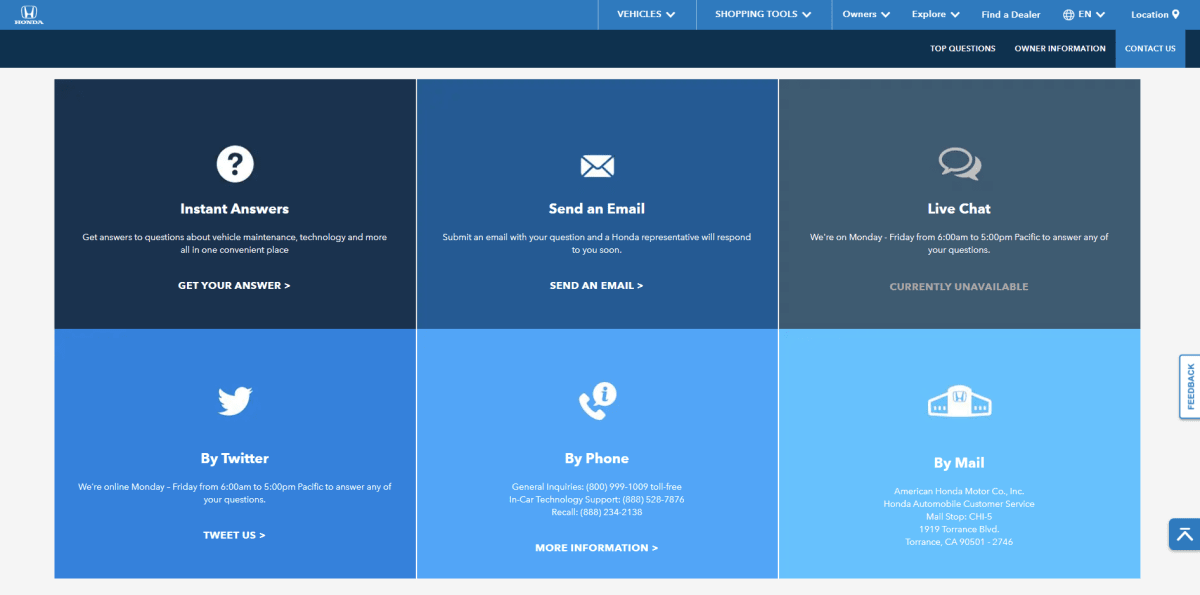Click the Get Your Answer link
Viewport: 1200px width, 595px height.
[x=234, y=286]
